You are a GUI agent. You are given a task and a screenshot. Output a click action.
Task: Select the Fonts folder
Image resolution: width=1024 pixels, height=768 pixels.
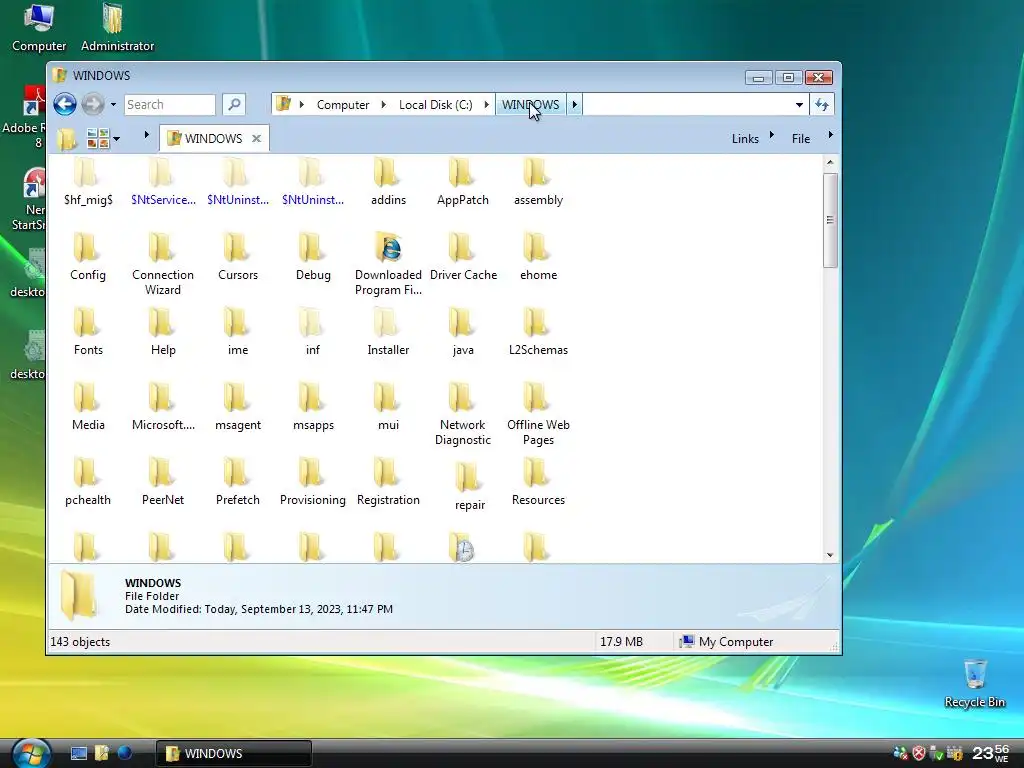88,332
